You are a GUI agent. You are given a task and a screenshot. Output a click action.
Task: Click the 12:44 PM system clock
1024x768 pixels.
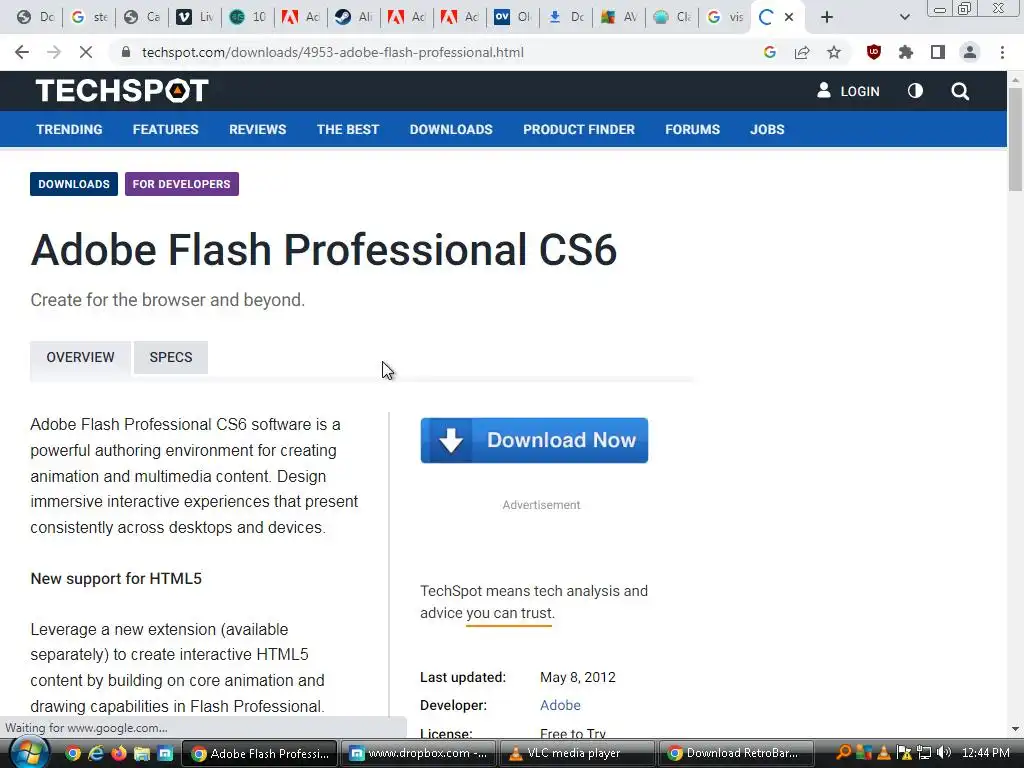point(985,753)
